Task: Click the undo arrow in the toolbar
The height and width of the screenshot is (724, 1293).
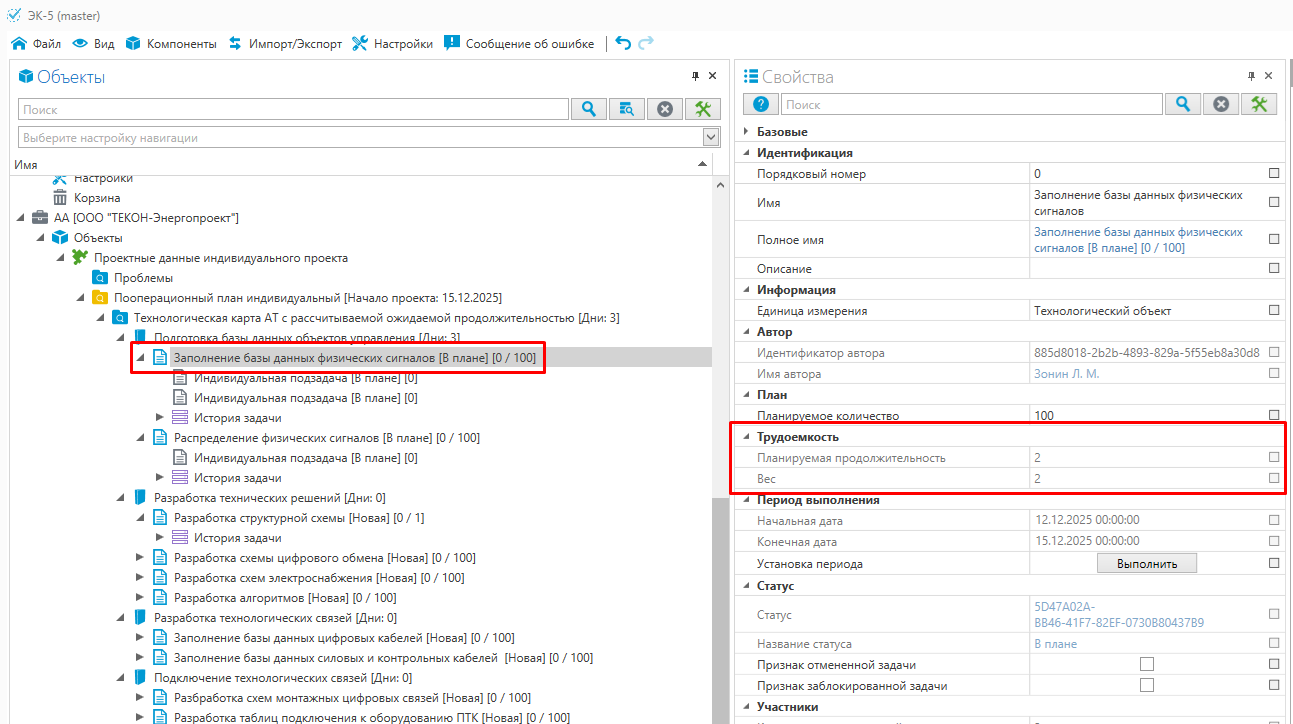Action: 623,43
